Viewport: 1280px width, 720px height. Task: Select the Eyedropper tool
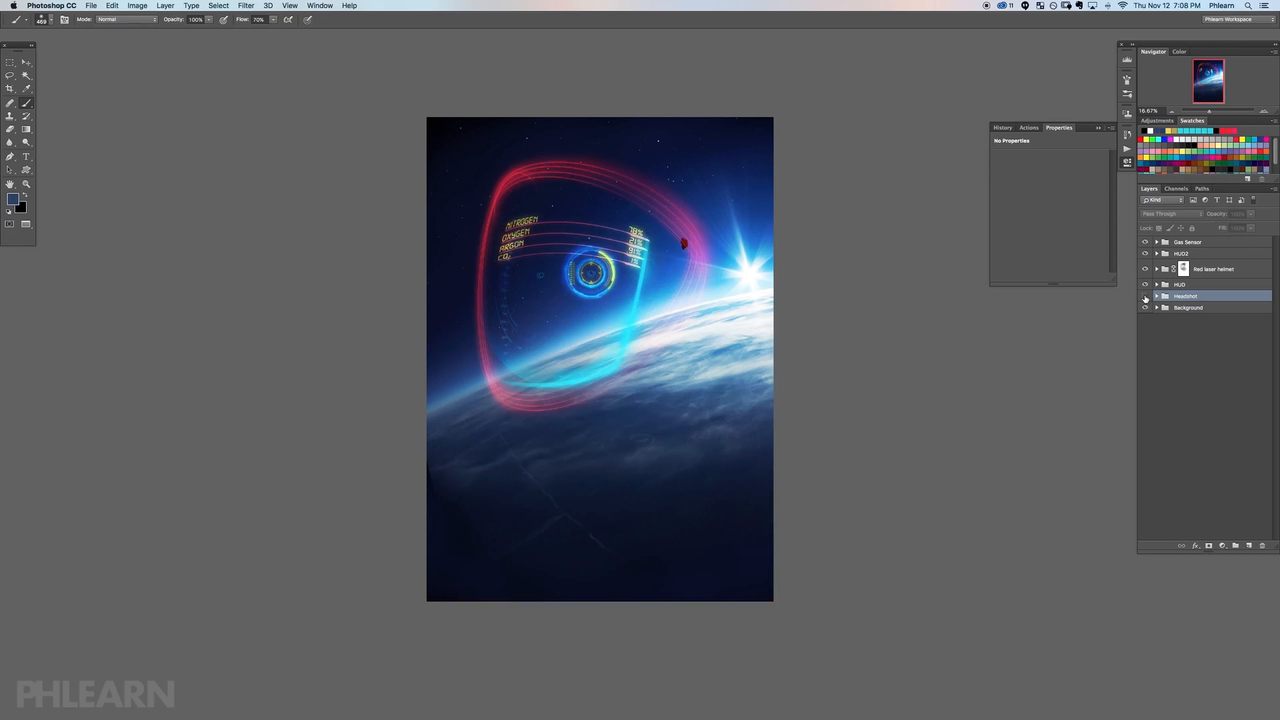26,89
